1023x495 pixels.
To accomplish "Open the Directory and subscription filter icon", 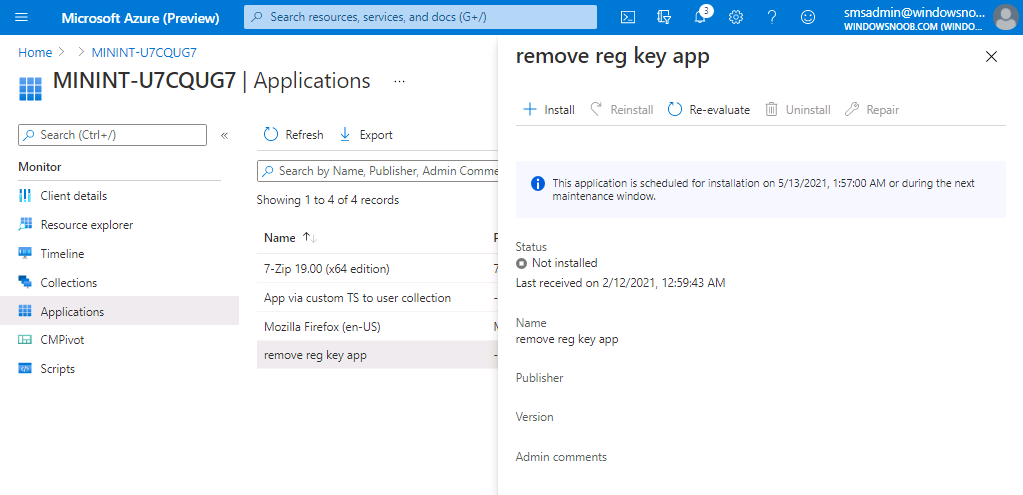I will point(664,18).
